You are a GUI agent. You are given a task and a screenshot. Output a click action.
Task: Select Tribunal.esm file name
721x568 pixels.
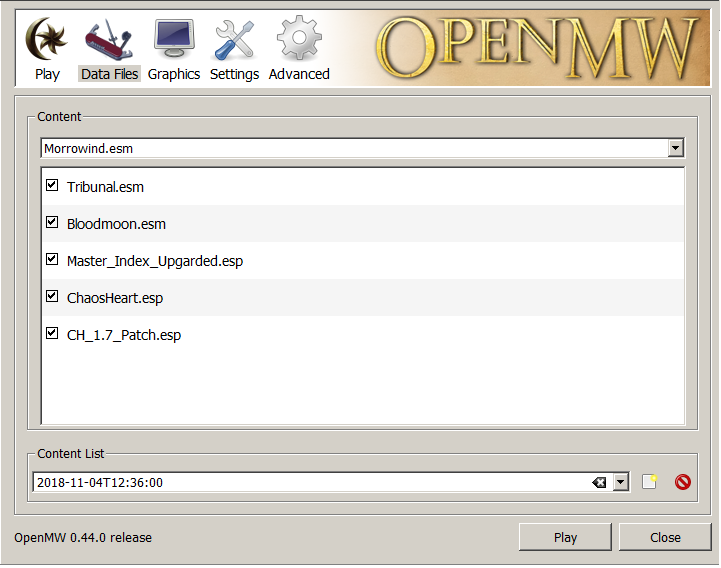coord(105,187)
